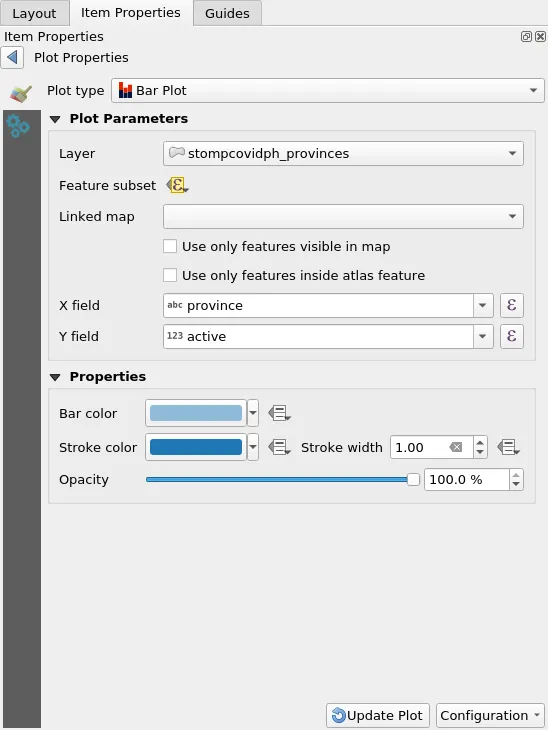Open the Linked map dropdown
This screenshot has height=730, width=548.
343,216
